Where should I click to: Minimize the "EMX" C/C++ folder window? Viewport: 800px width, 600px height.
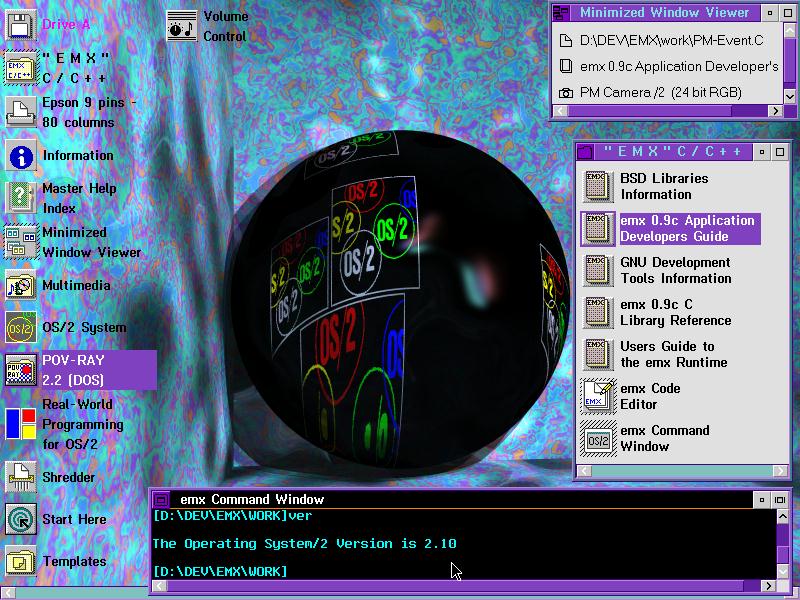[x=762, y=152]
